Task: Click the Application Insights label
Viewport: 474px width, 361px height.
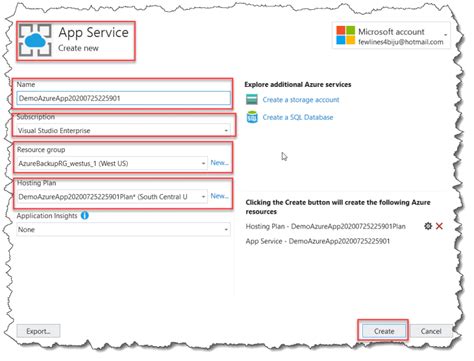Action: [x=47, y=216]
